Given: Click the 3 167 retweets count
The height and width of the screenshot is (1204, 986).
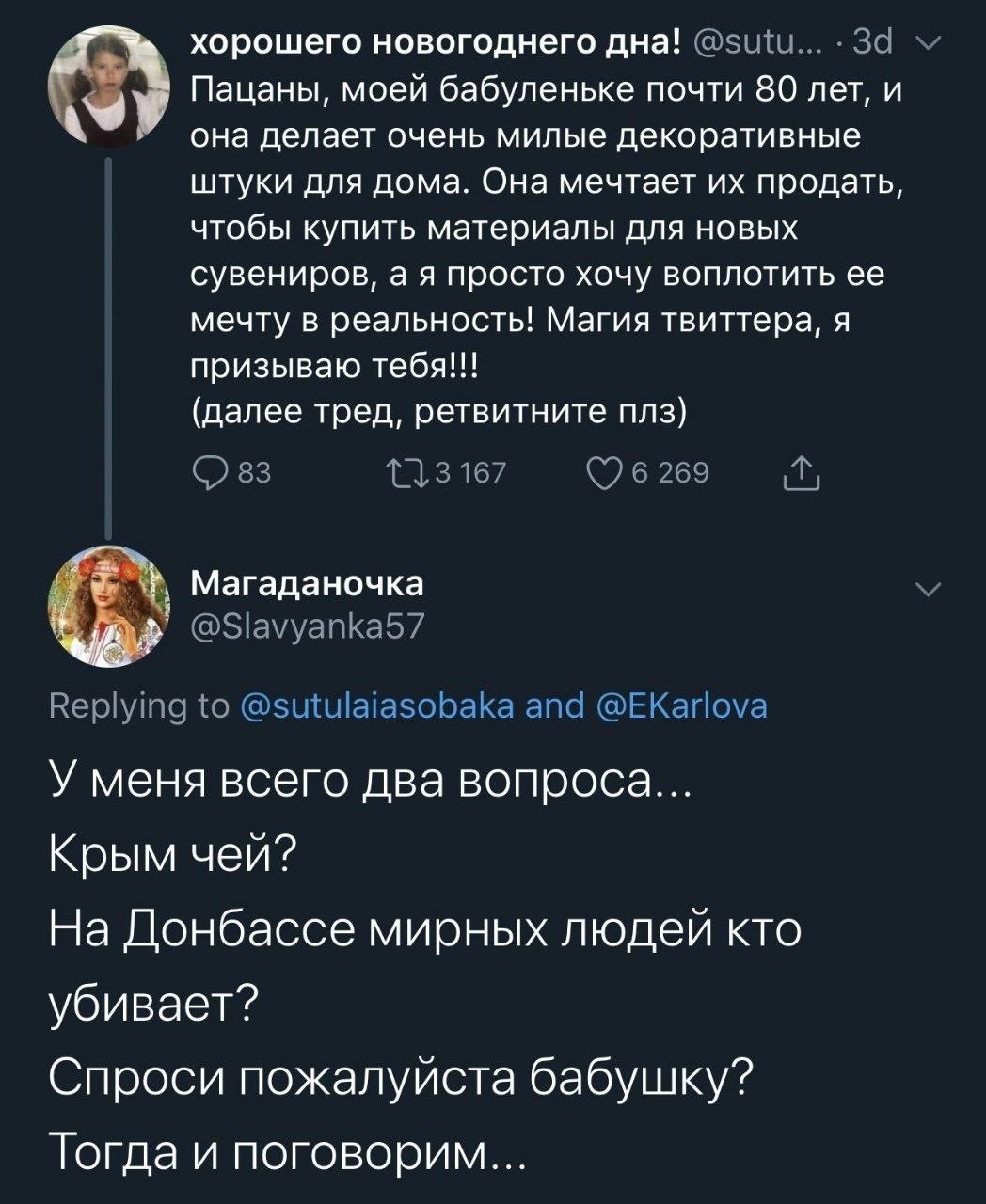Looking at the screenshot, I should click(469, 473).
